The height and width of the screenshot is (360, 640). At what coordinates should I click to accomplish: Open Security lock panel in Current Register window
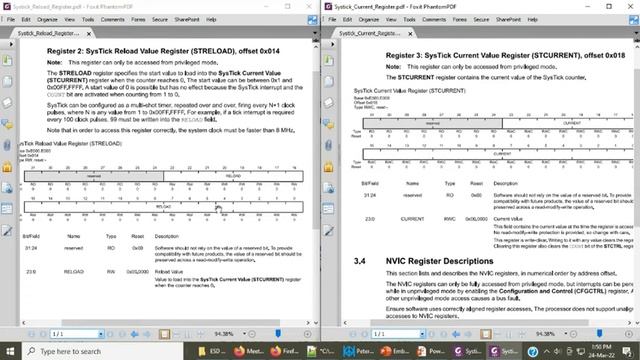[x=329, y=166]
